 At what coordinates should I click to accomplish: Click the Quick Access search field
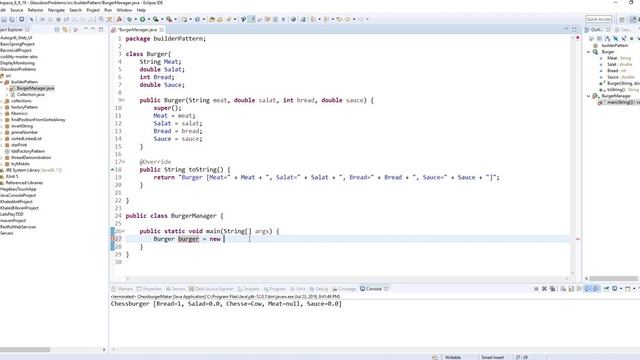point(598,19)
